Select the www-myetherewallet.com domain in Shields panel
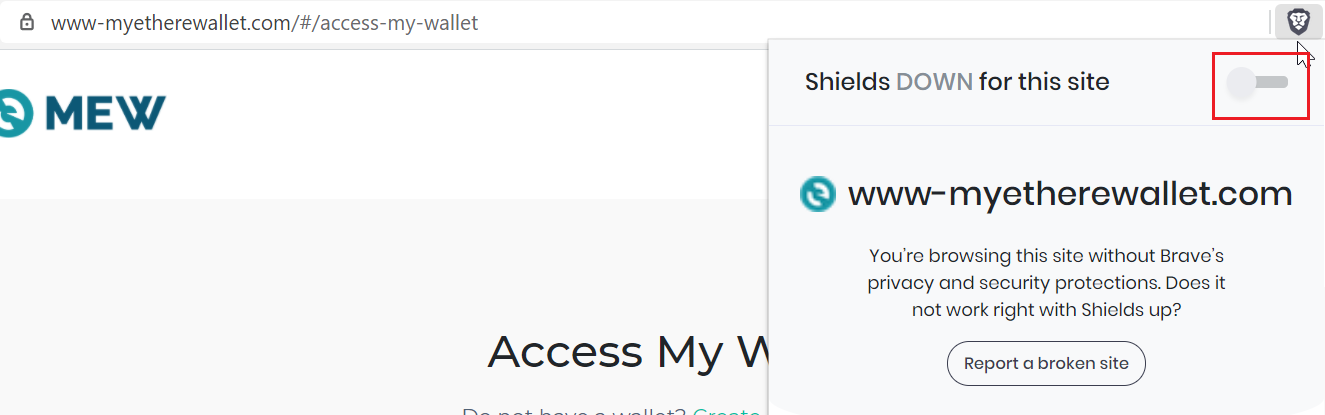The height and width of the screenshot is (415, 1325). [x=1070, y=193]
